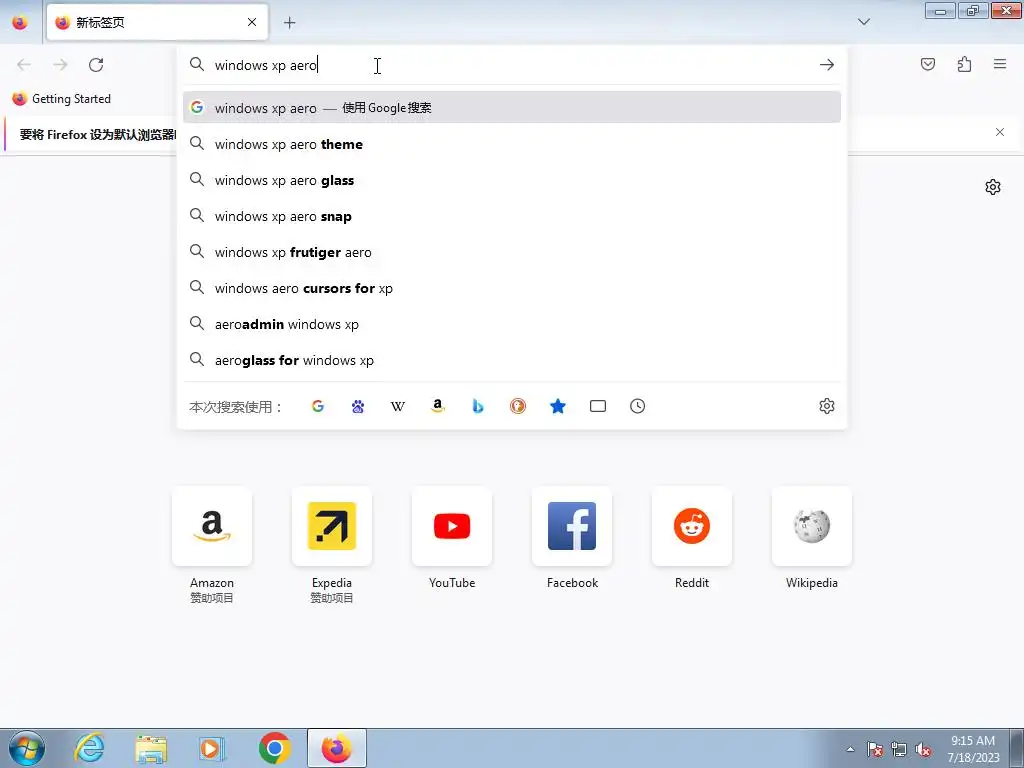Choose suggestion 'aeroglass for windows xp'
1024x768 pixels.
click(512, 360)
